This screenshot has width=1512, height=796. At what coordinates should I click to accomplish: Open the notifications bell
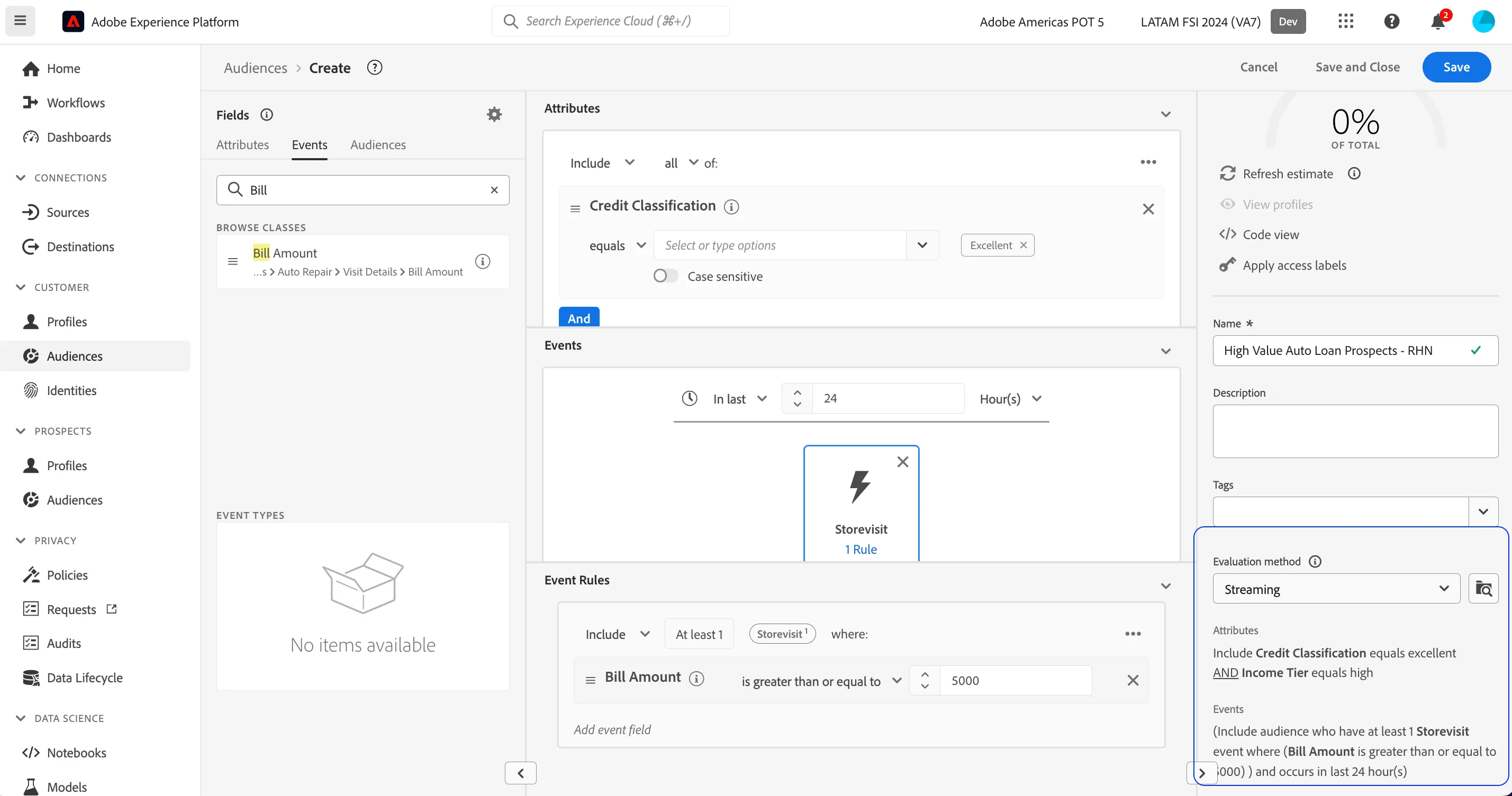(x=1437, y=22)
